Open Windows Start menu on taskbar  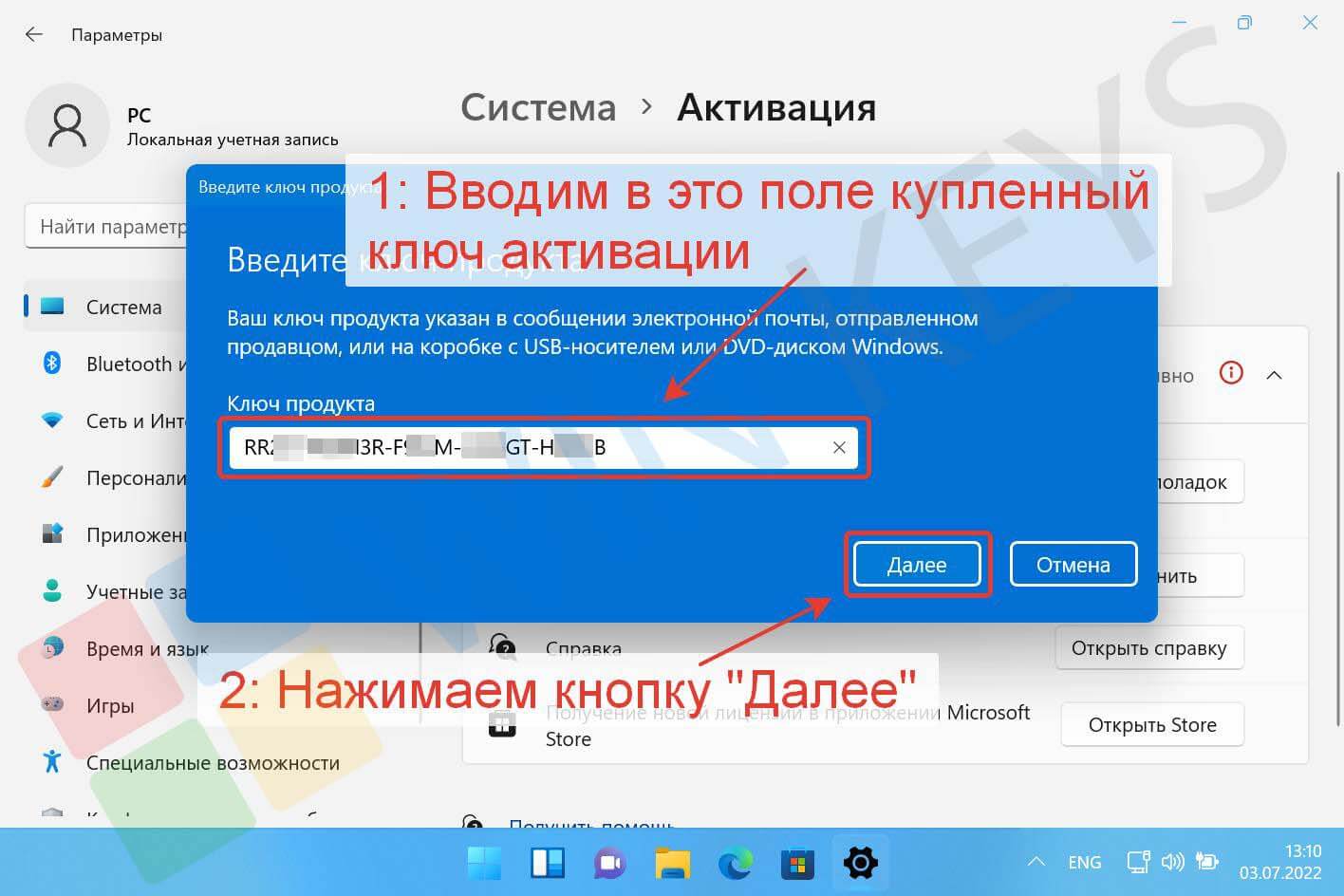coord(485,863)
